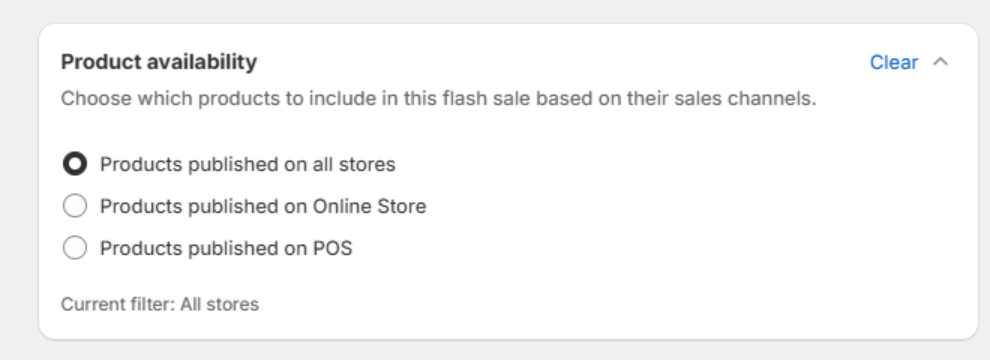Click the words "Online Store" in the second option
Screen dimensions: 990x360
coord(369,206)
